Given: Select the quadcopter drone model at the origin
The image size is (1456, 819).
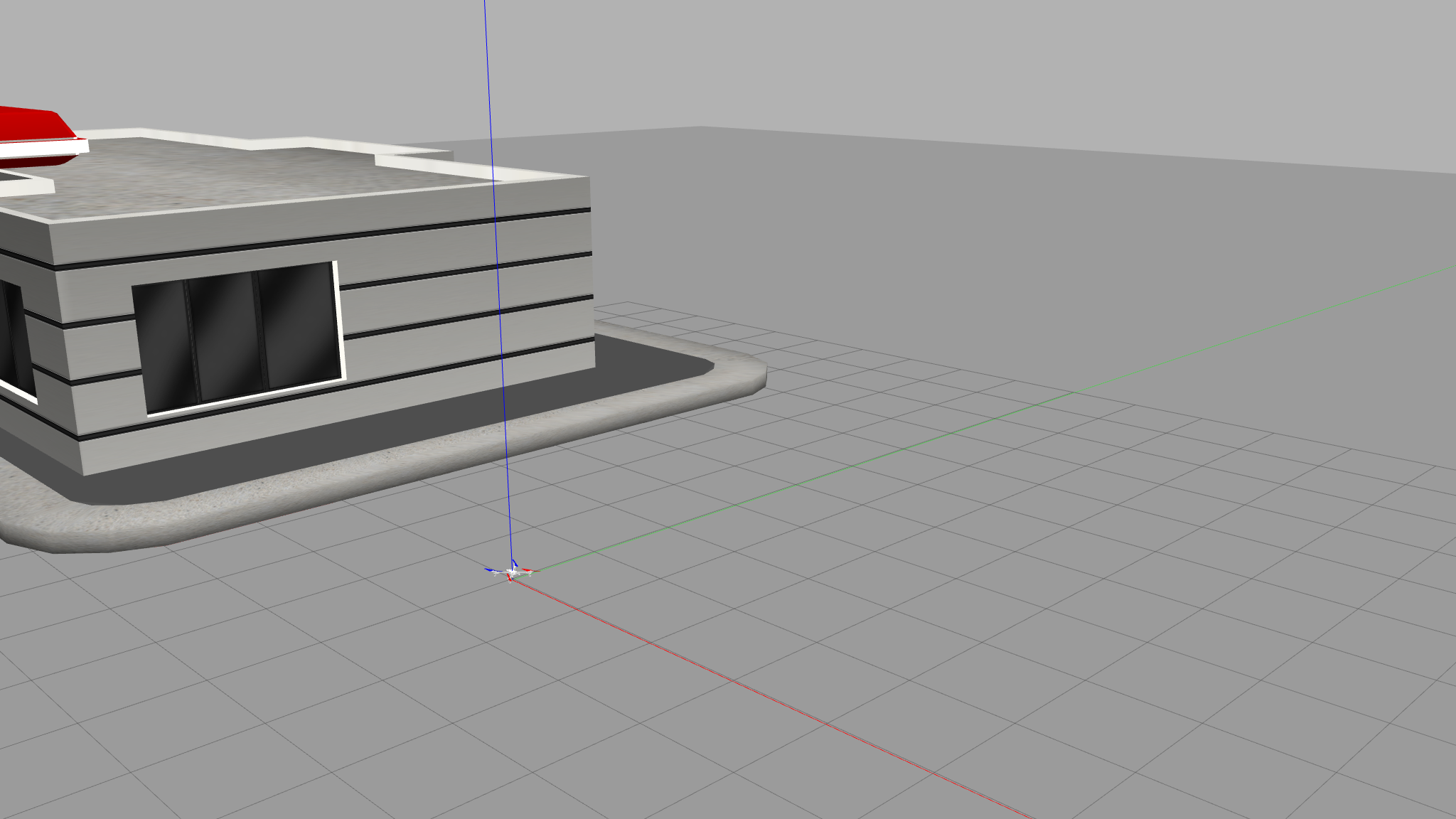Looking at the screenshot, I should pyautogui.click(x=511, y=570).
